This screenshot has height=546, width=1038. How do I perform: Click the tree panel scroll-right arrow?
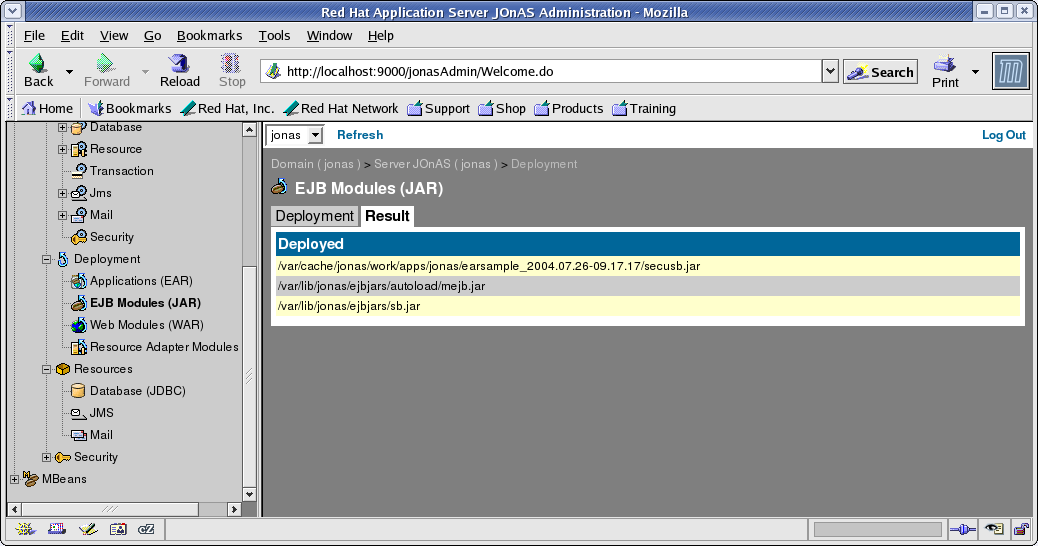point(234,509)
